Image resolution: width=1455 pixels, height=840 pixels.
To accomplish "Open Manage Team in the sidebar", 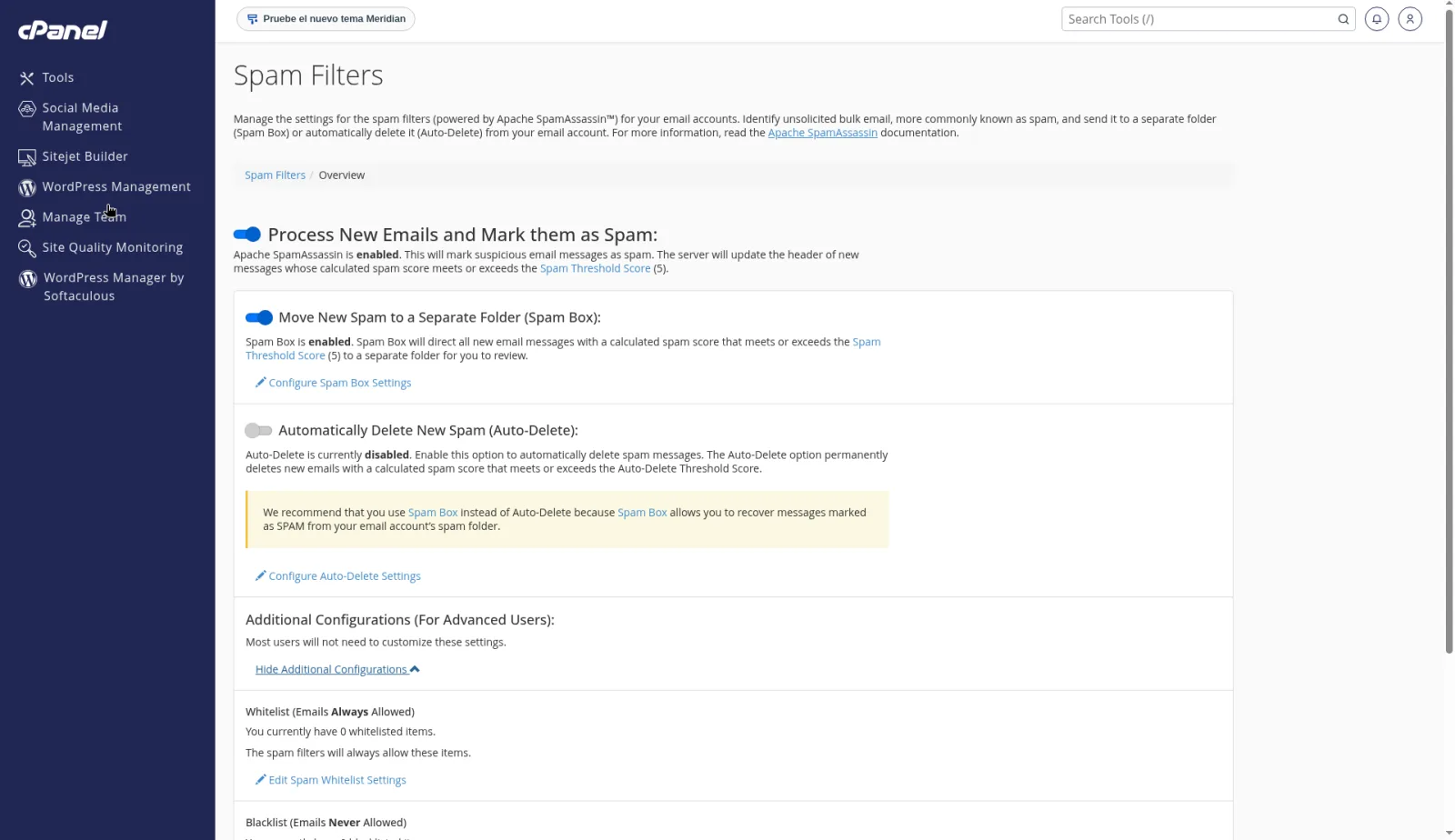I will [84, 217].
